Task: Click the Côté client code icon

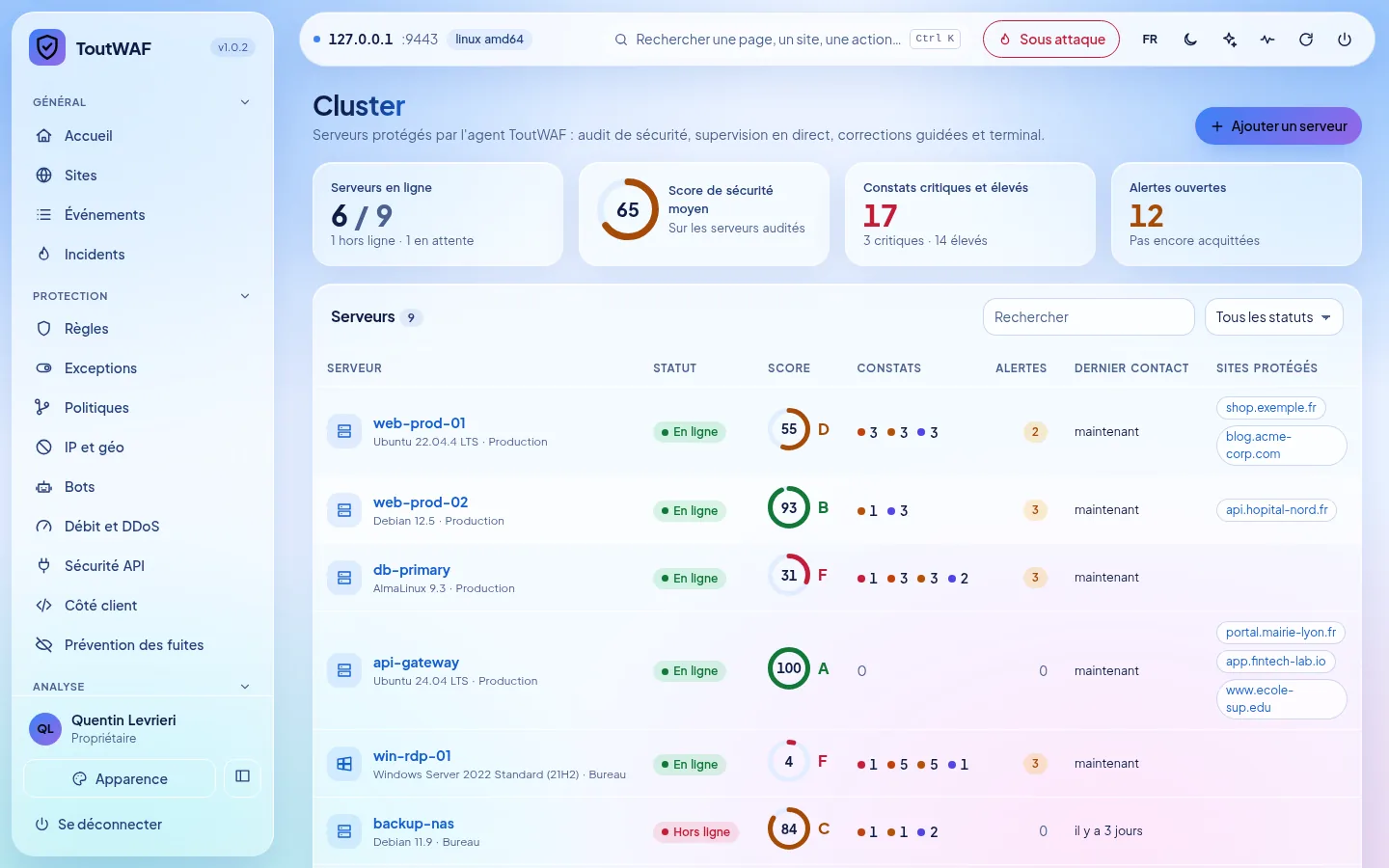Action: pyautogui.click(x=43, y=606)
